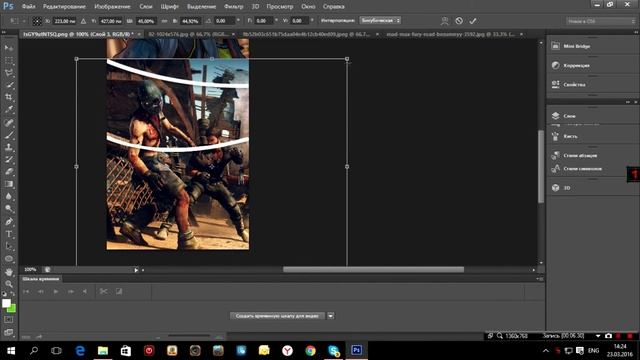Toggle the reference point location grid
The width and height of the screenshot is (640, 360).
point(37,21)
